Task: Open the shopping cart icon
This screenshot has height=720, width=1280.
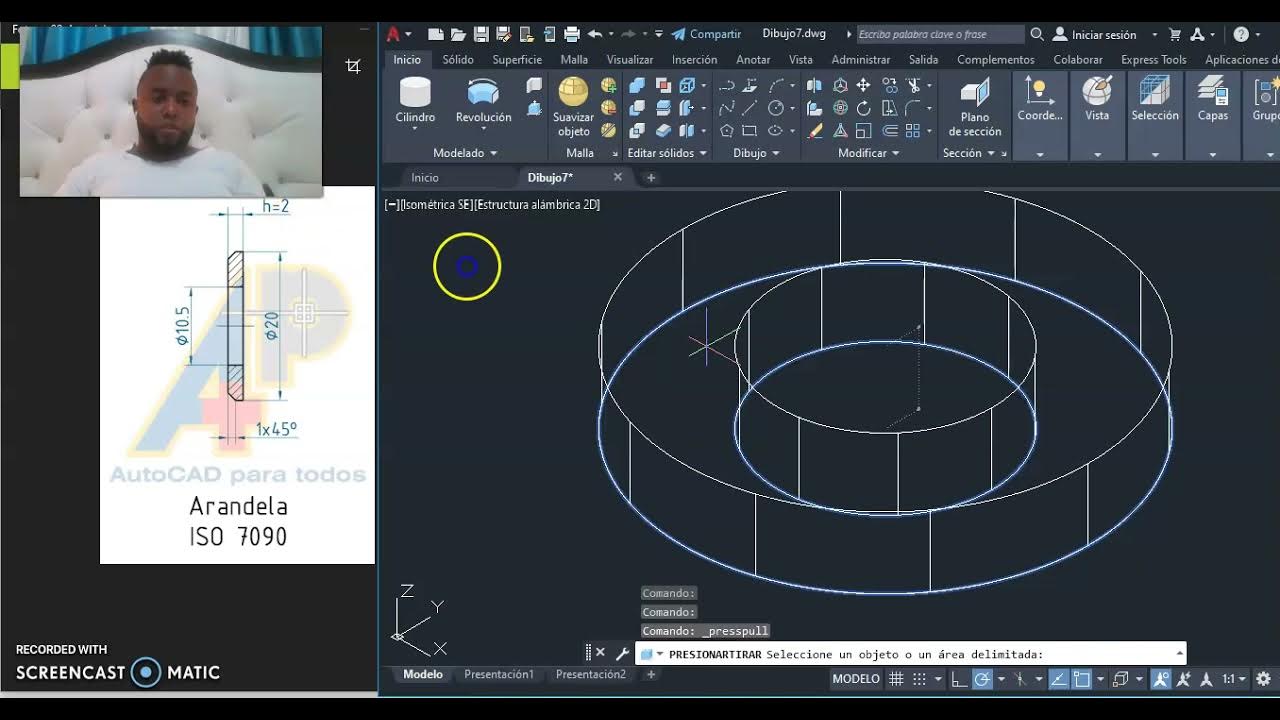Action: [x=1175, y=34]
